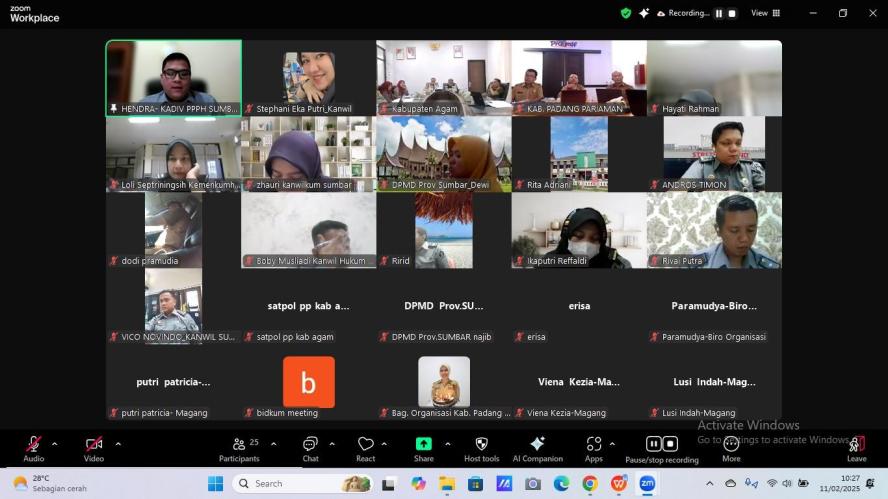Click the green encryption shield icon
The width and height of the screenshot is (888, 499).
click(626, 13)
